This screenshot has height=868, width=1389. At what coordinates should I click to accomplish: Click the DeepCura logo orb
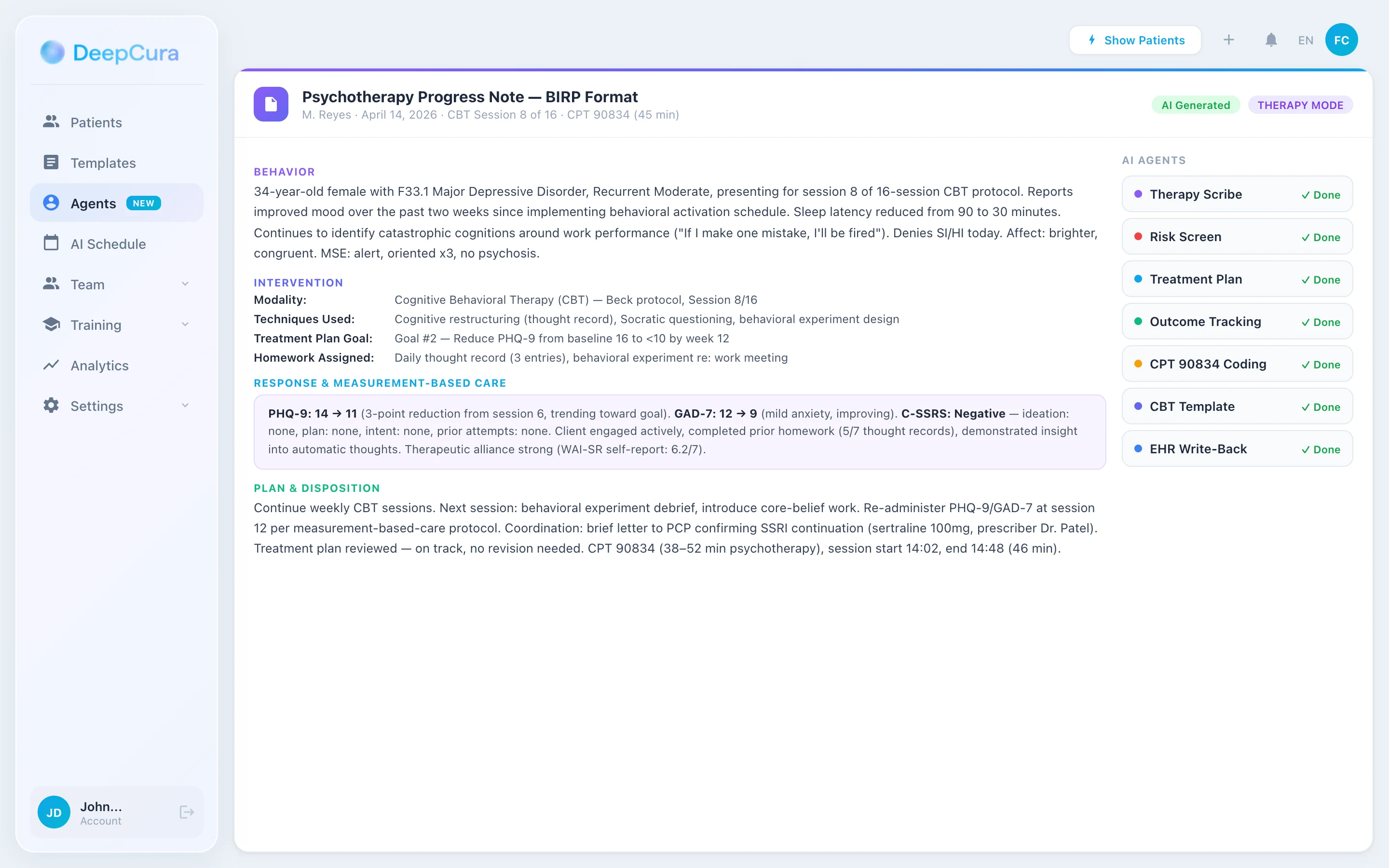click(x=52, y=53)
